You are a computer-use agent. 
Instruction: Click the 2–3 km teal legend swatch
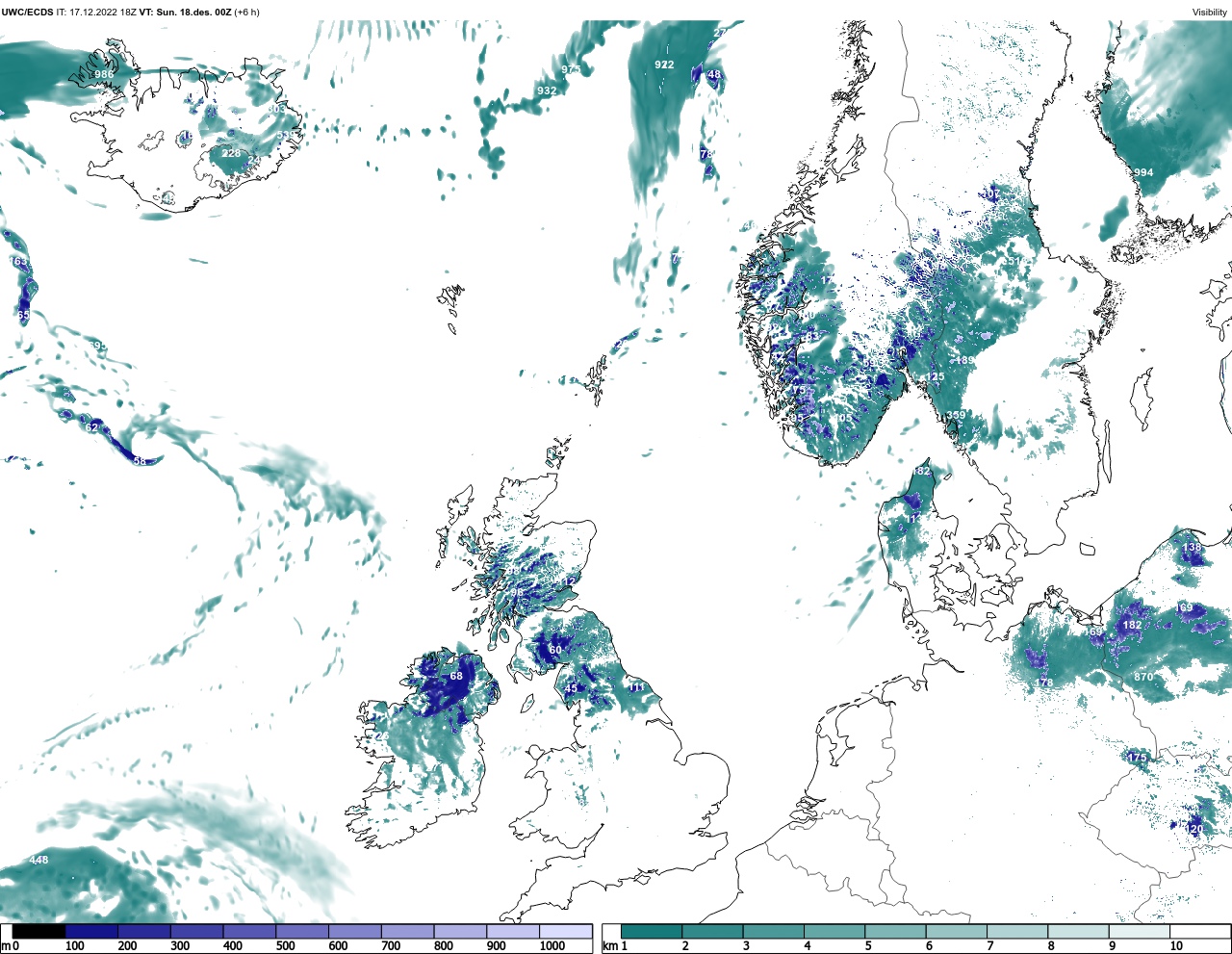712,931
